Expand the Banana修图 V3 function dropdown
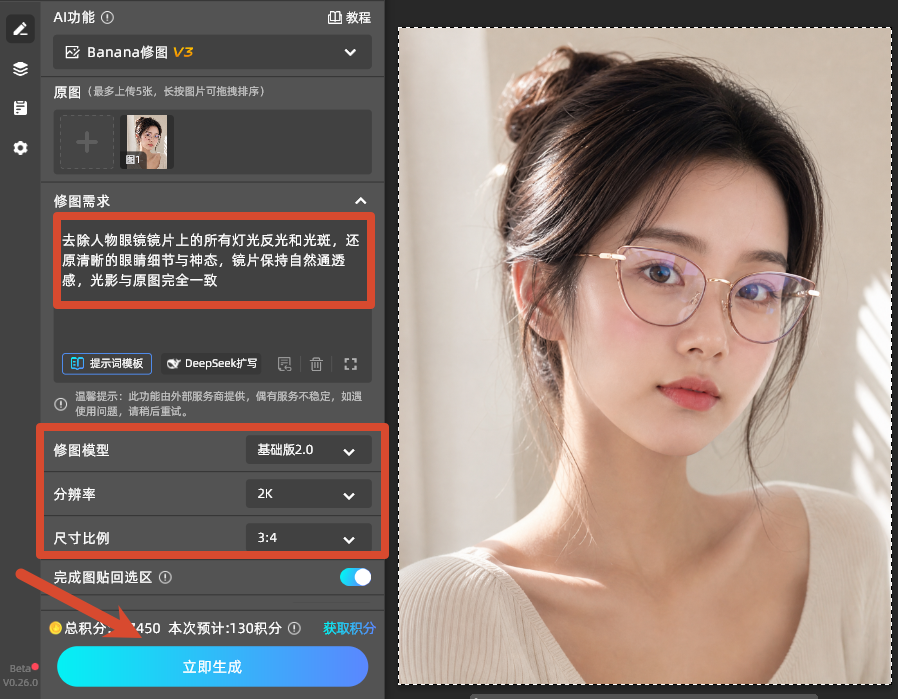 pyautogui.click(x=212, y=52)
